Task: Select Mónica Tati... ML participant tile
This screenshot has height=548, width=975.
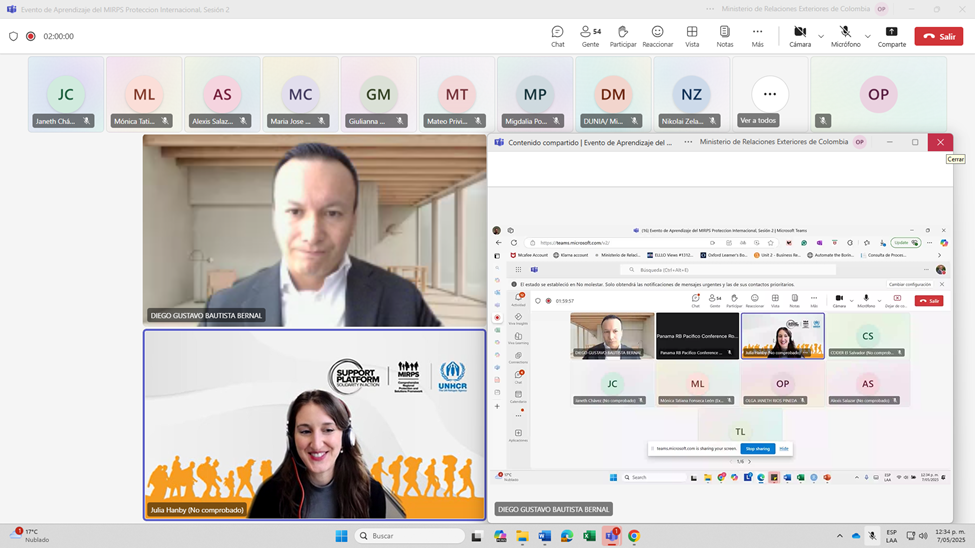Action: click(x=144, y=94)
